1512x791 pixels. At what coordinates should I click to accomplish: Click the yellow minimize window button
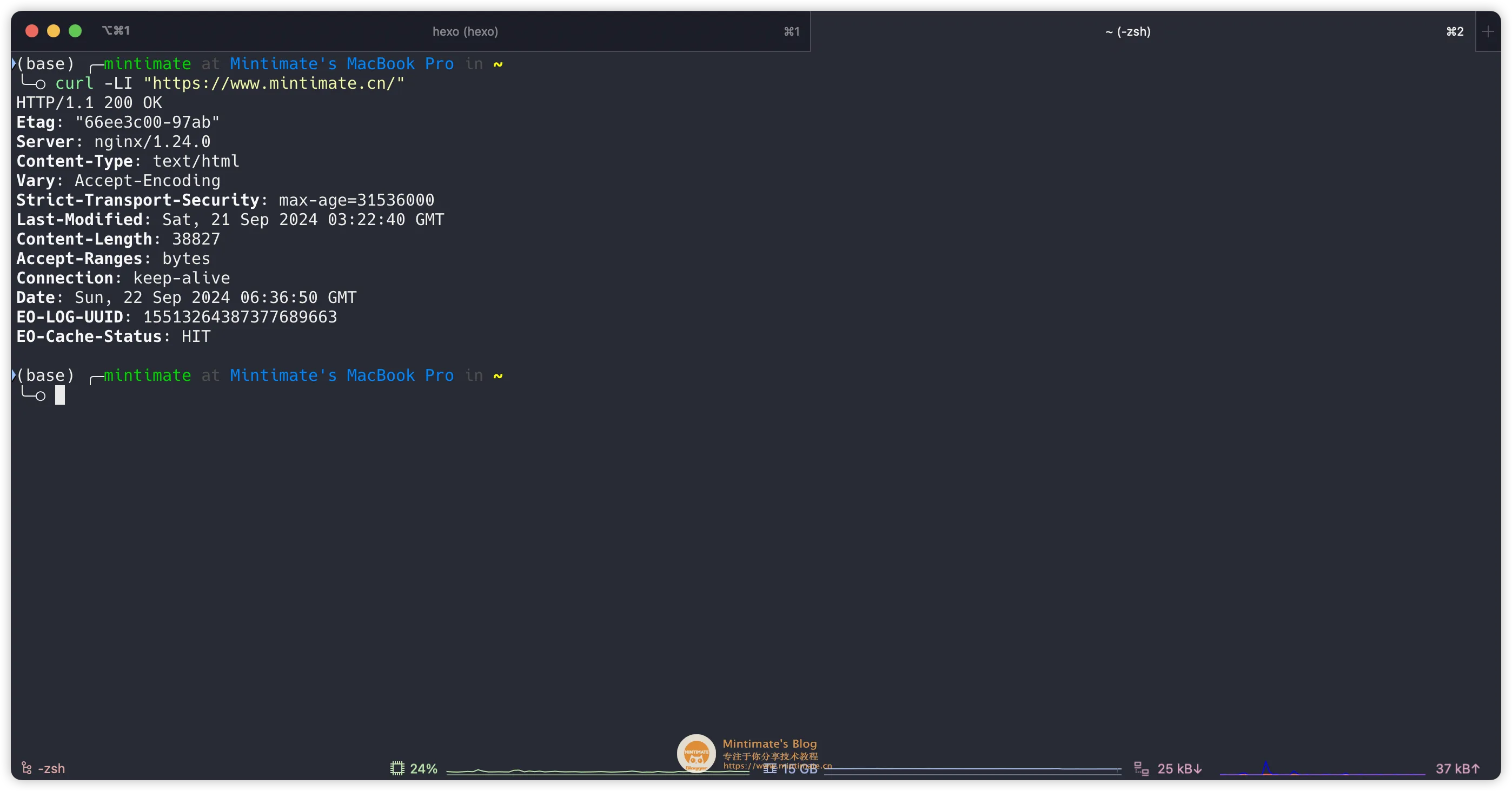pos(54,30)
